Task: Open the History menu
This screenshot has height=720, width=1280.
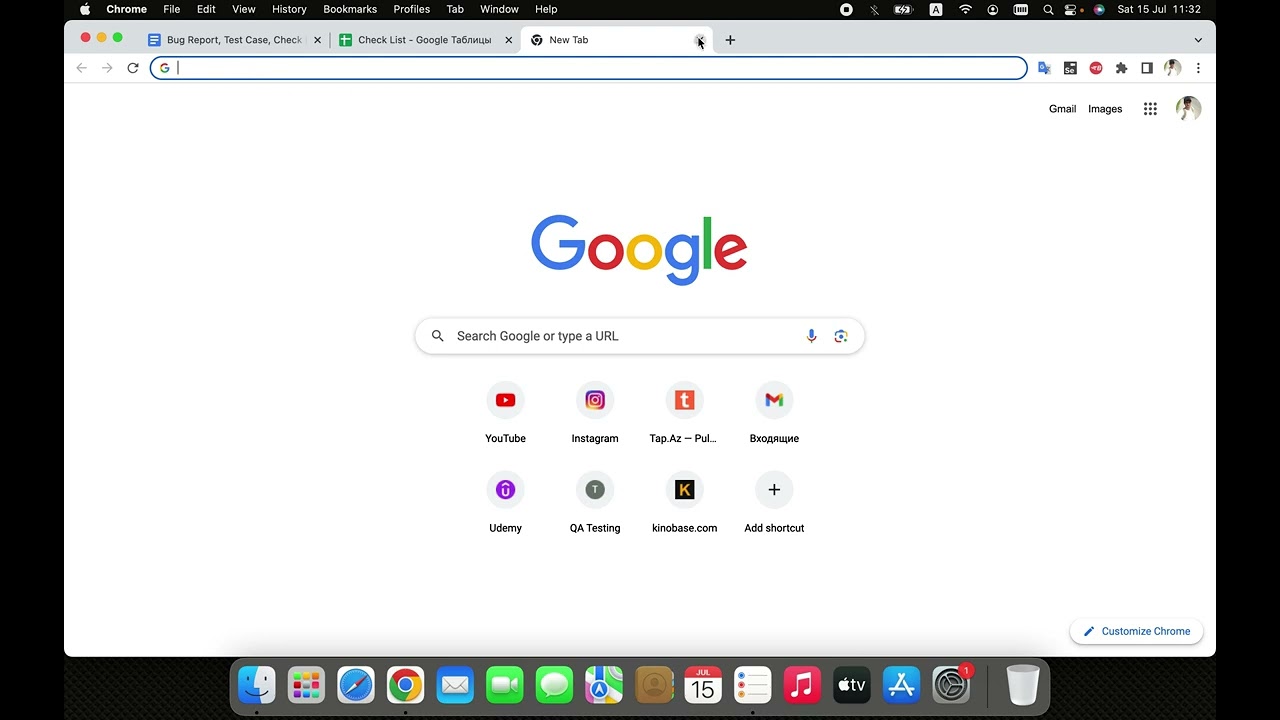Action: tap(289, 9)
